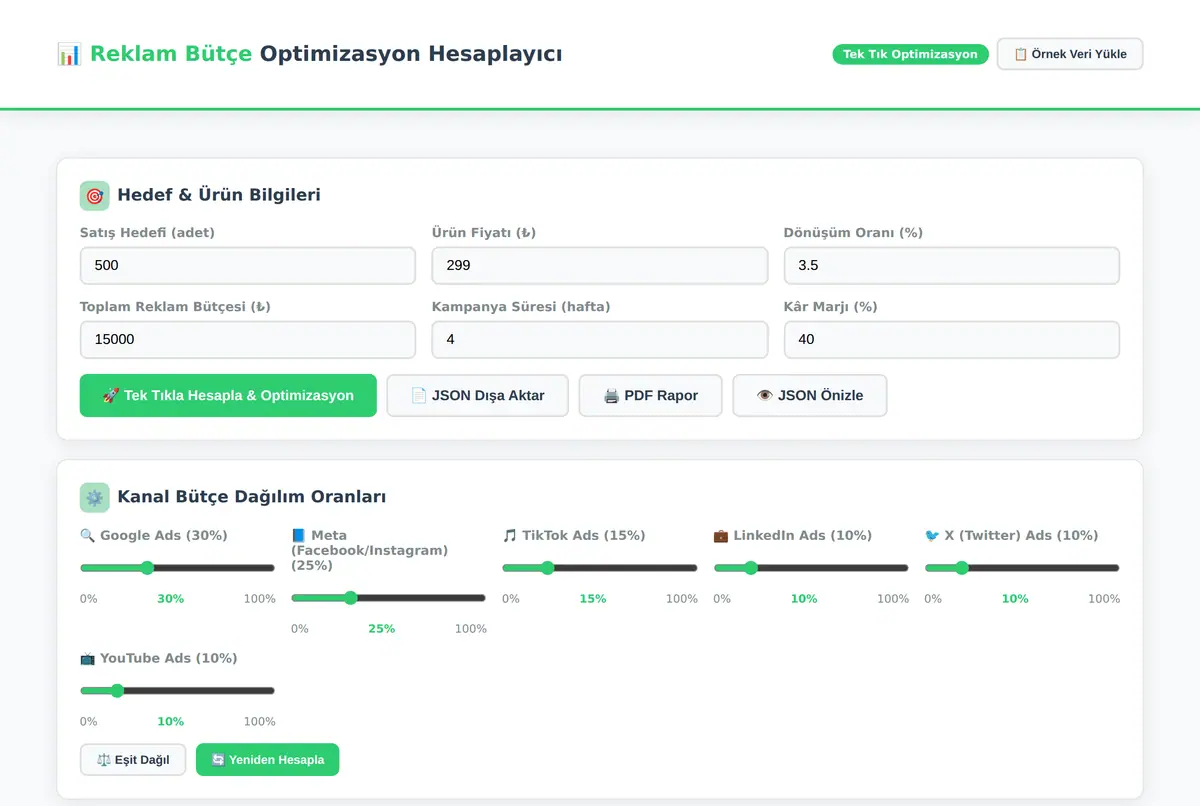Click the music note icon next to TikTok Ads

pyautogui.click(x=509, y=536)
